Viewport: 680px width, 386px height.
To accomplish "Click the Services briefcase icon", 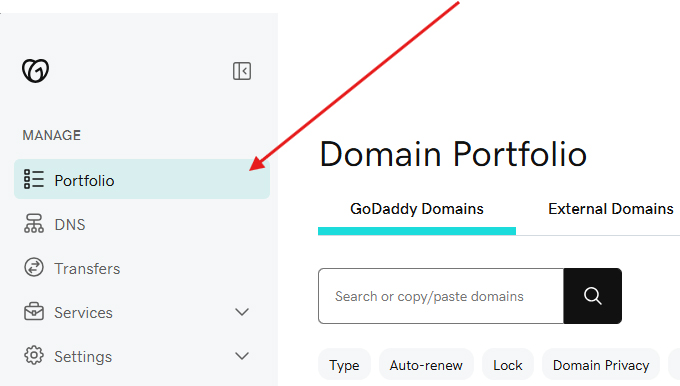I will (34, 312).
